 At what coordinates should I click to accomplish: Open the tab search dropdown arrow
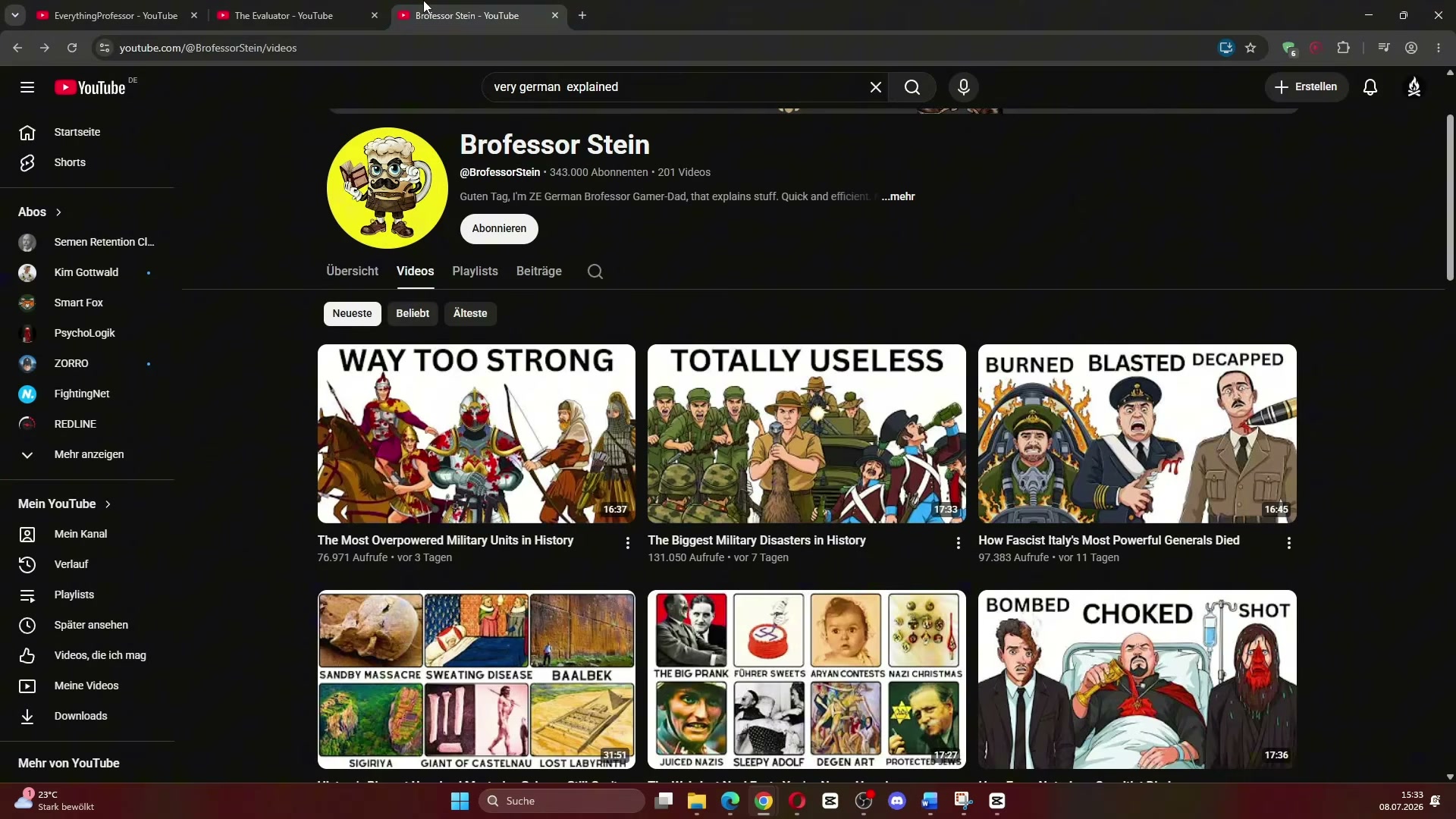[14, 15]
